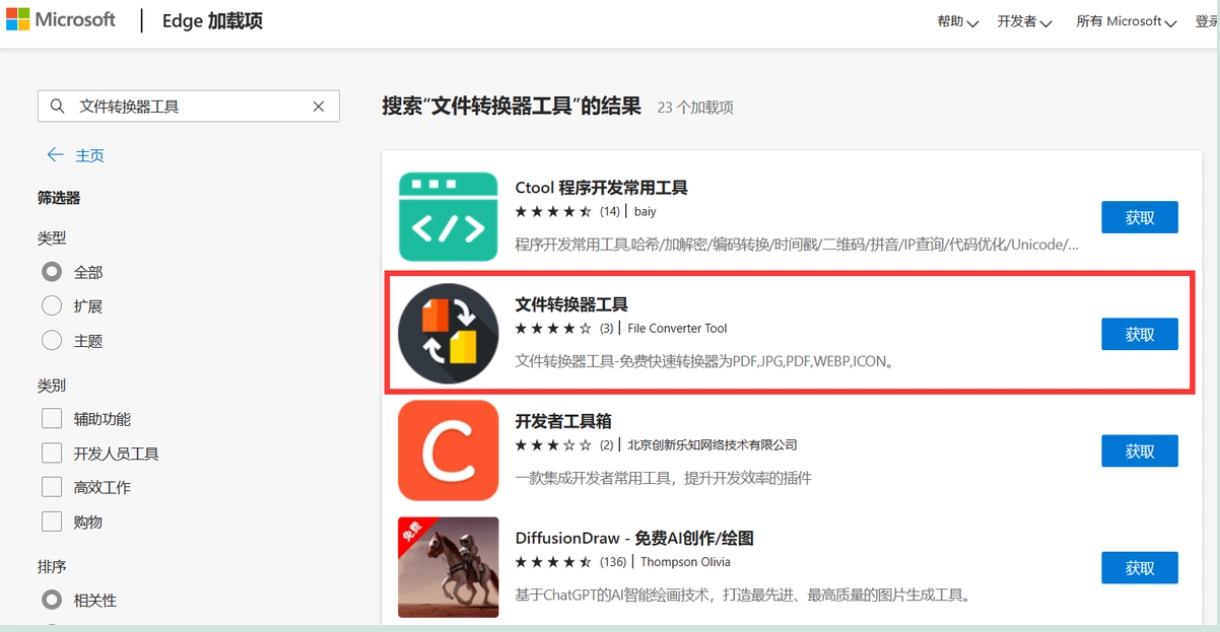
Task: Open 文件转换器工具 title link
Action: pyautogui.click(x=571, y=305)
